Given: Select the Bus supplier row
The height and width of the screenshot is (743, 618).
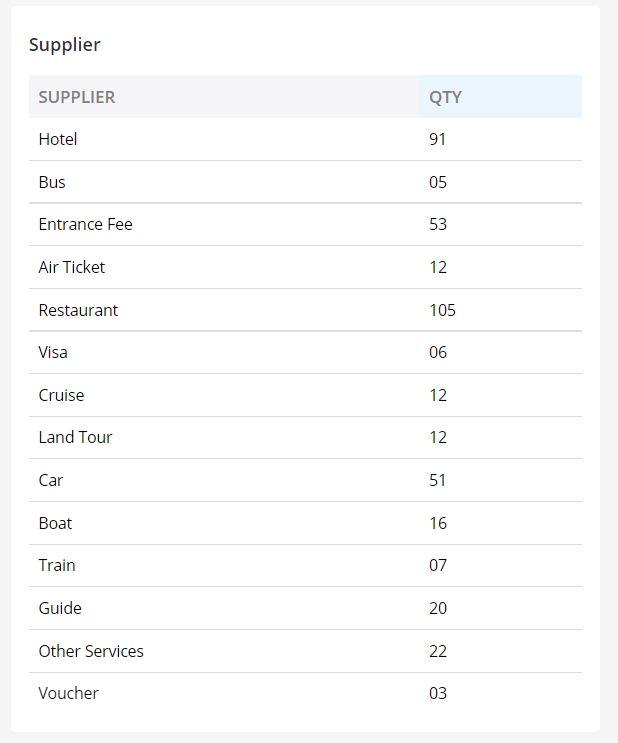Looking at the screenshot, I should [x=305, y=182].
